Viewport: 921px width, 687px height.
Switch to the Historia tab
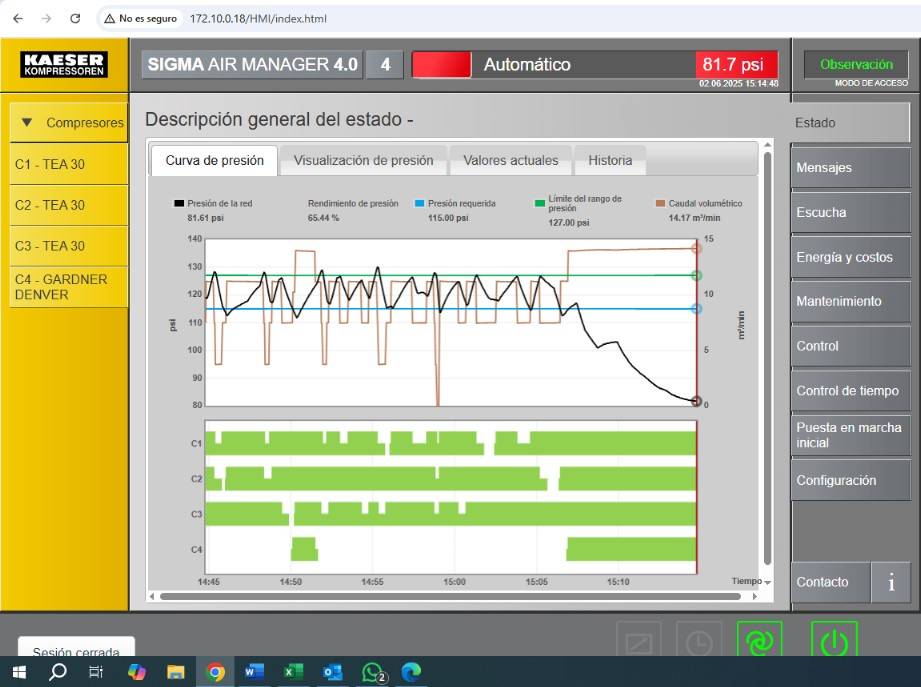pyautogui.click(x=610, y=160)
